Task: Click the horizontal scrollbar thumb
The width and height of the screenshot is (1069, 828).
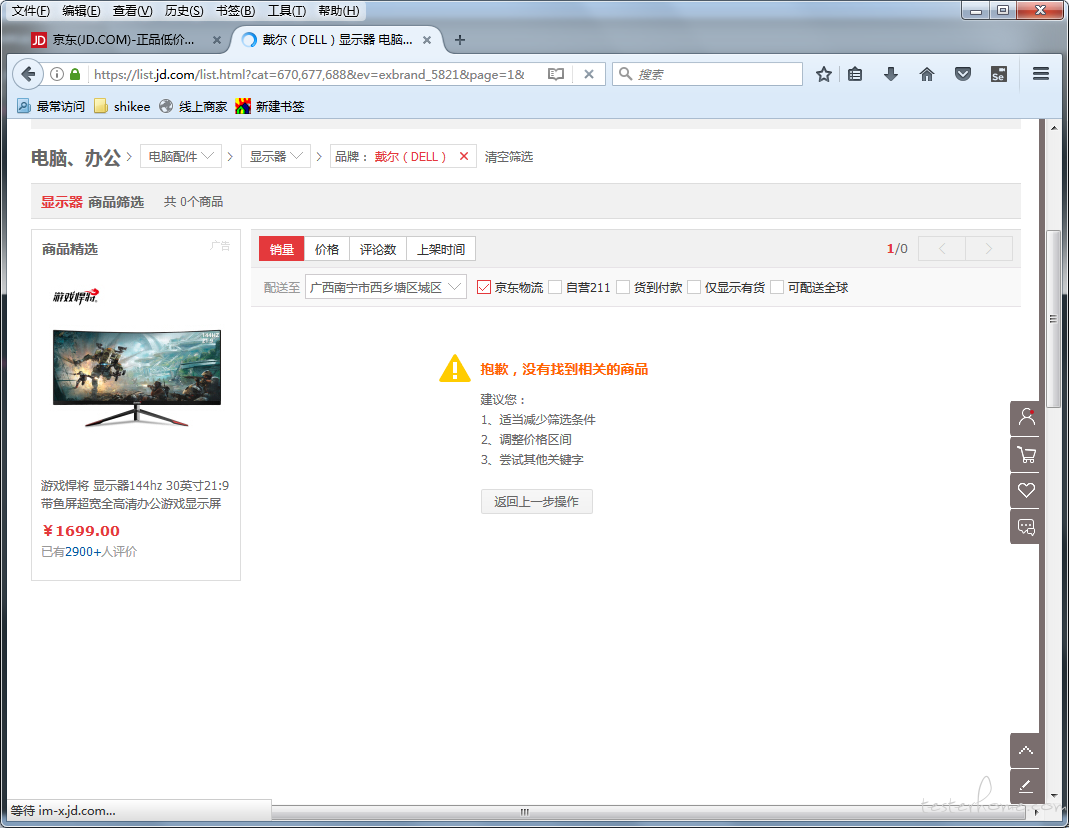Action: coord(524,812)
